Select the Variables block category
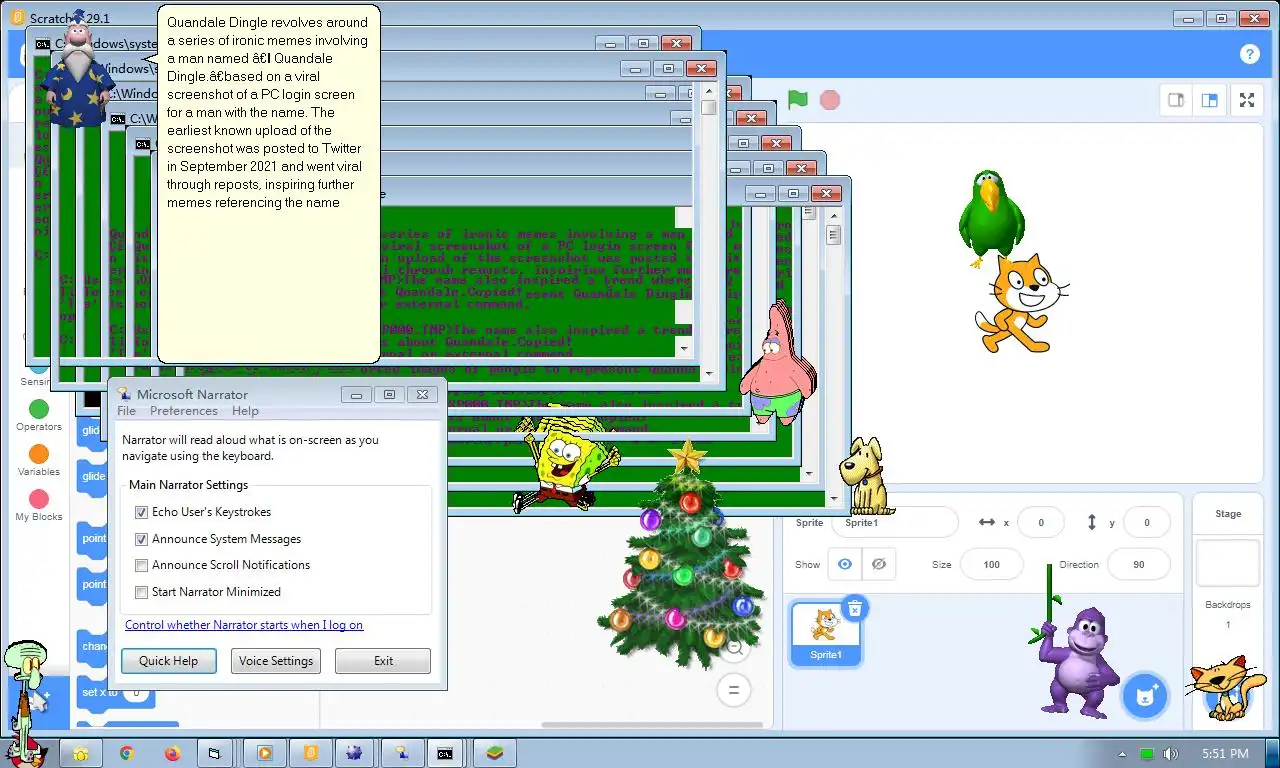This screenshot has height=768, width=1280. [39, 461]
